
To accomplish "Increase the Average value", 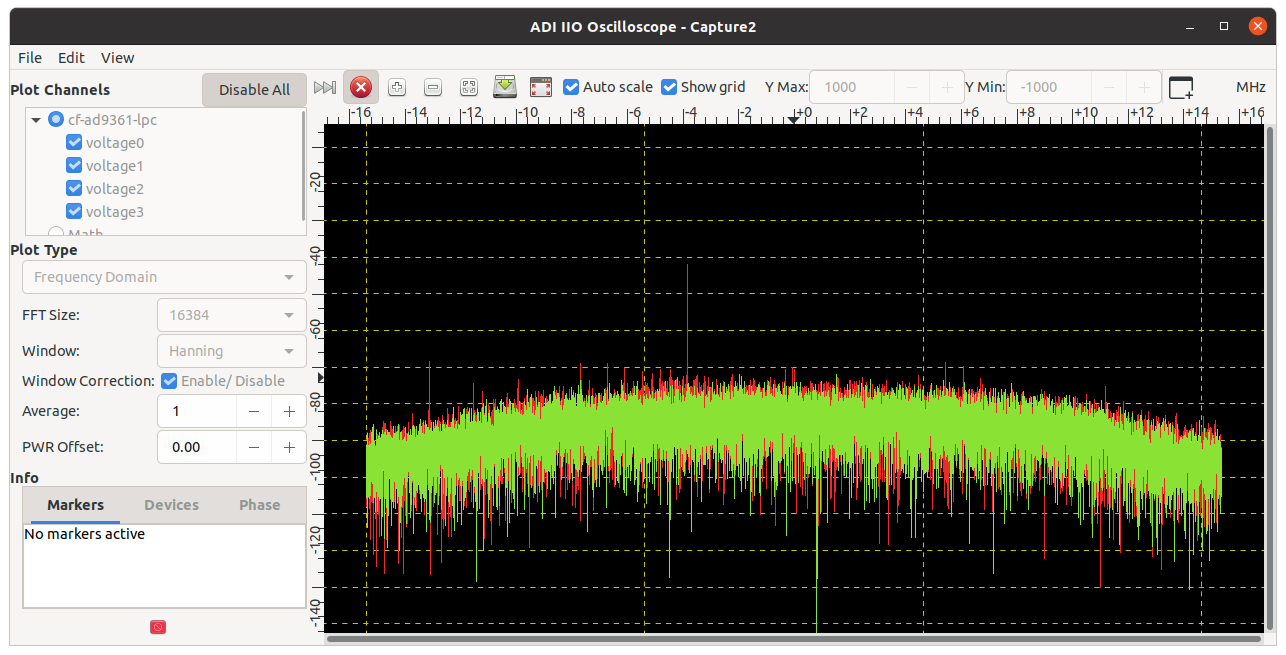I will click(x=289, y=411).
